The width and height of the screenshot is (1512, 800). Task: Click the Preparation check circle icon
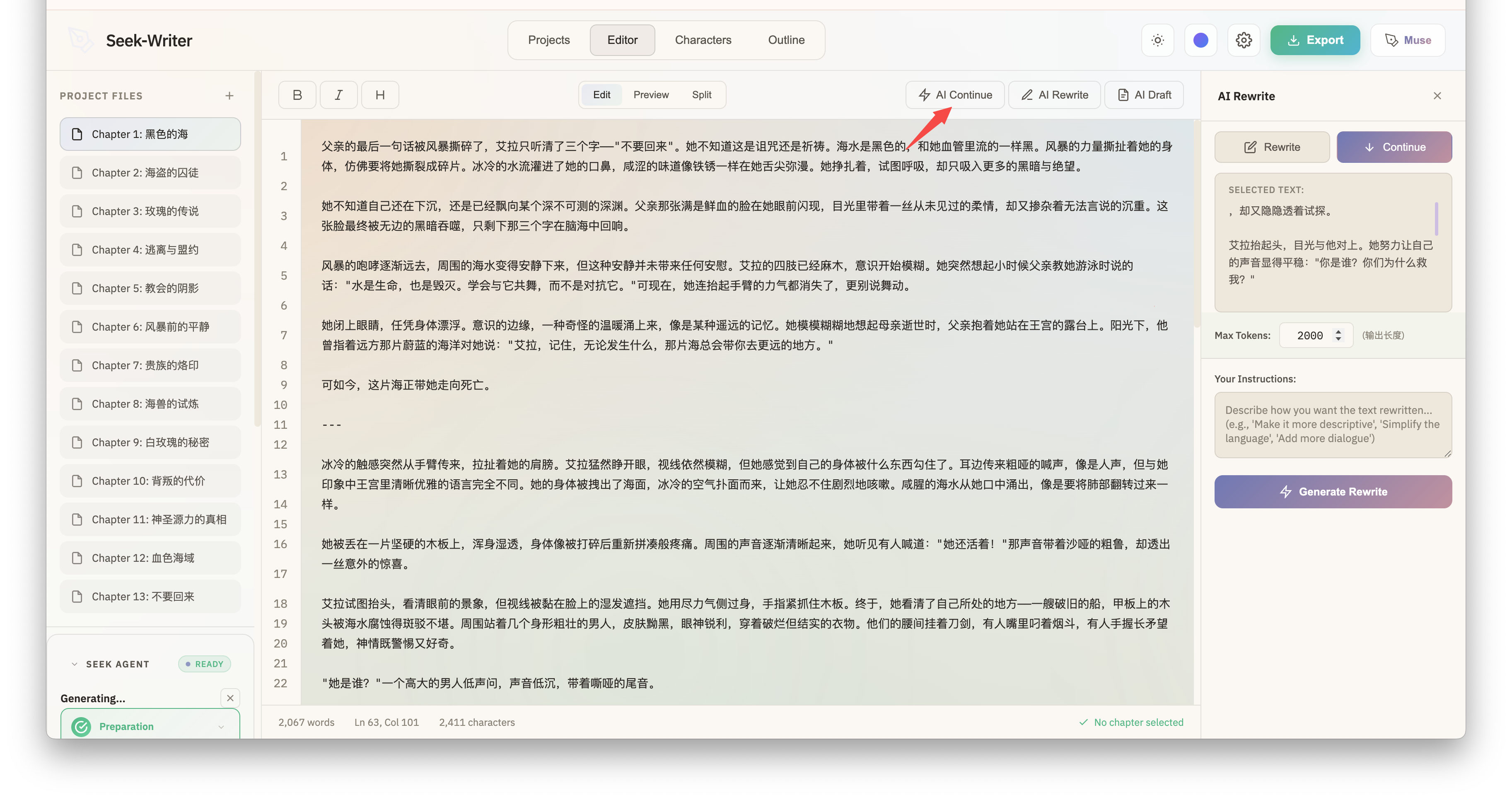(x=81, y=727)
